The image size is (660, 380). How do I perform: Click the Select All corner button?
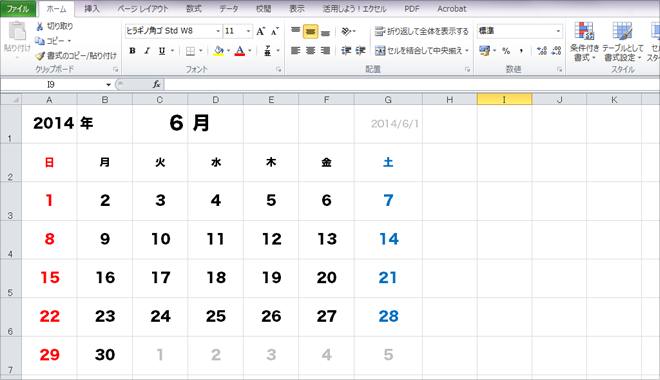click(11, 100)
